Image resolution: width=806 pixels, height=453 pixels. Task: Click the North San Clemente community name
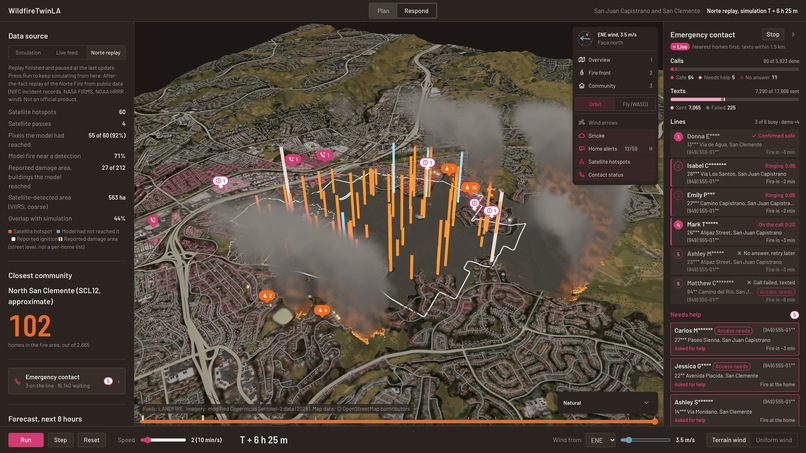click(54, 296)
